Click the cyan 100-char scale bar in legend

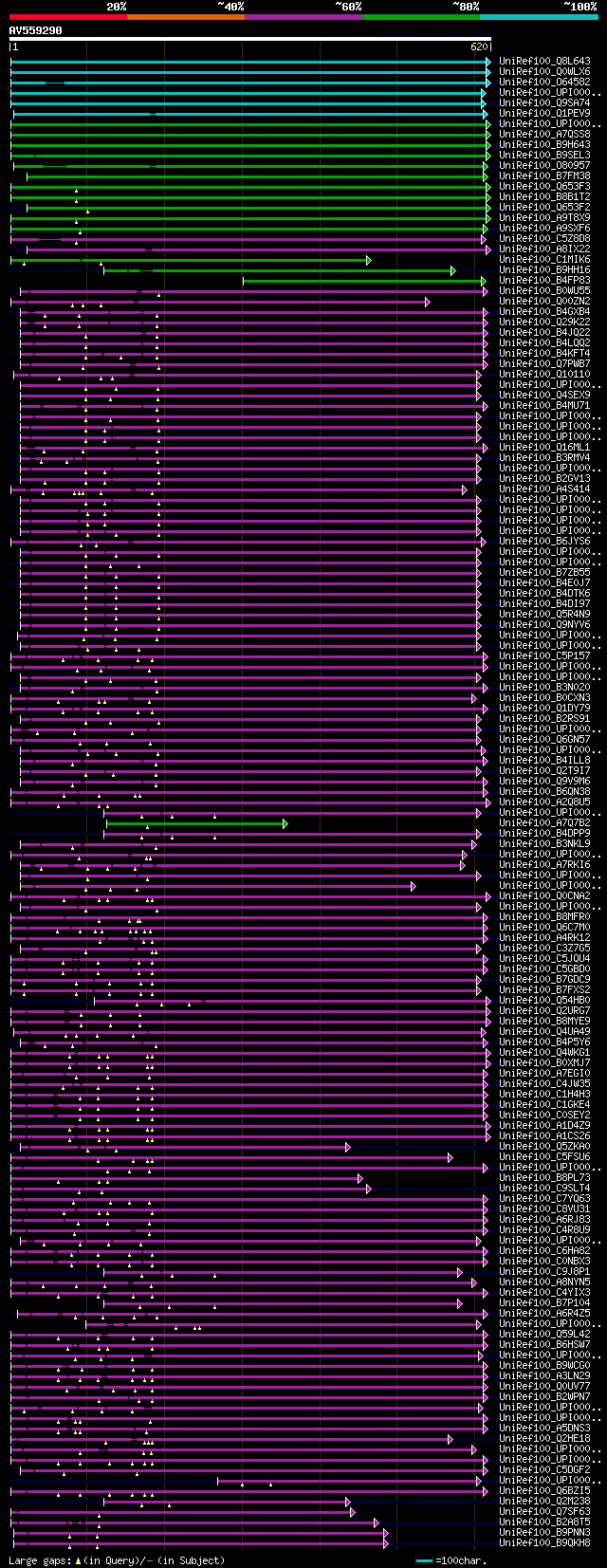424,1559
